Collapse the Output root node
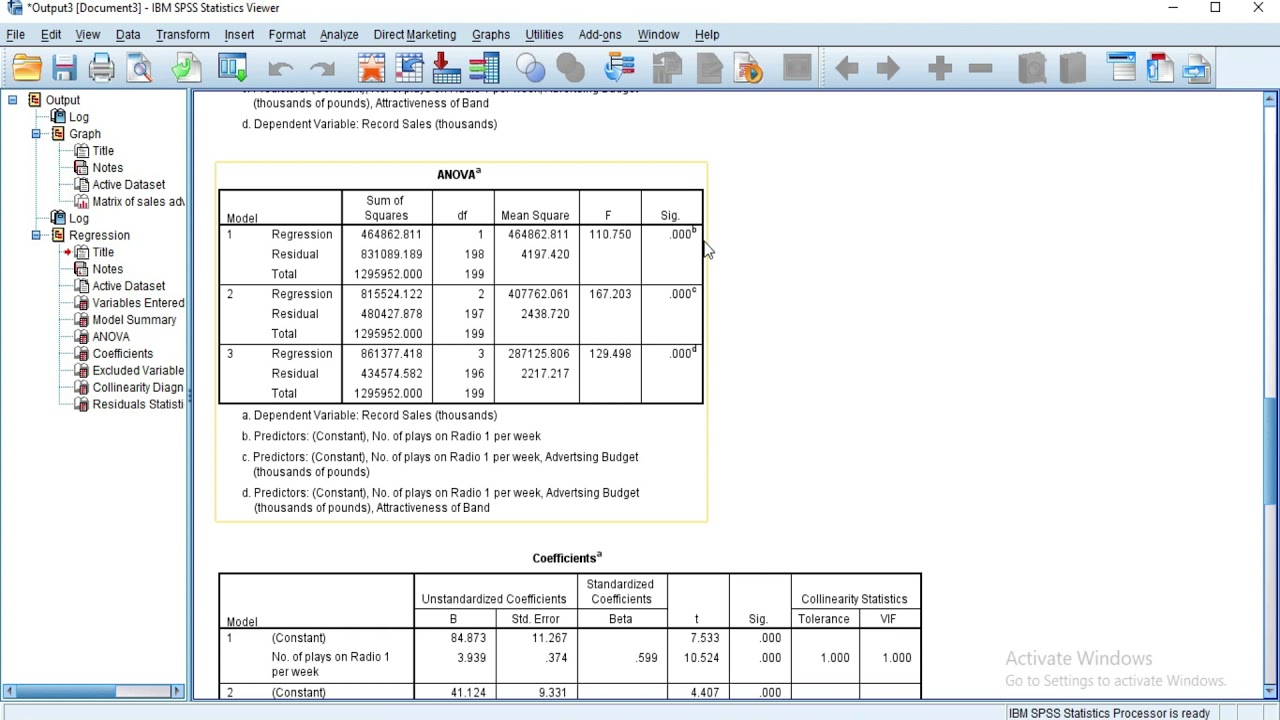 point(12,100)
